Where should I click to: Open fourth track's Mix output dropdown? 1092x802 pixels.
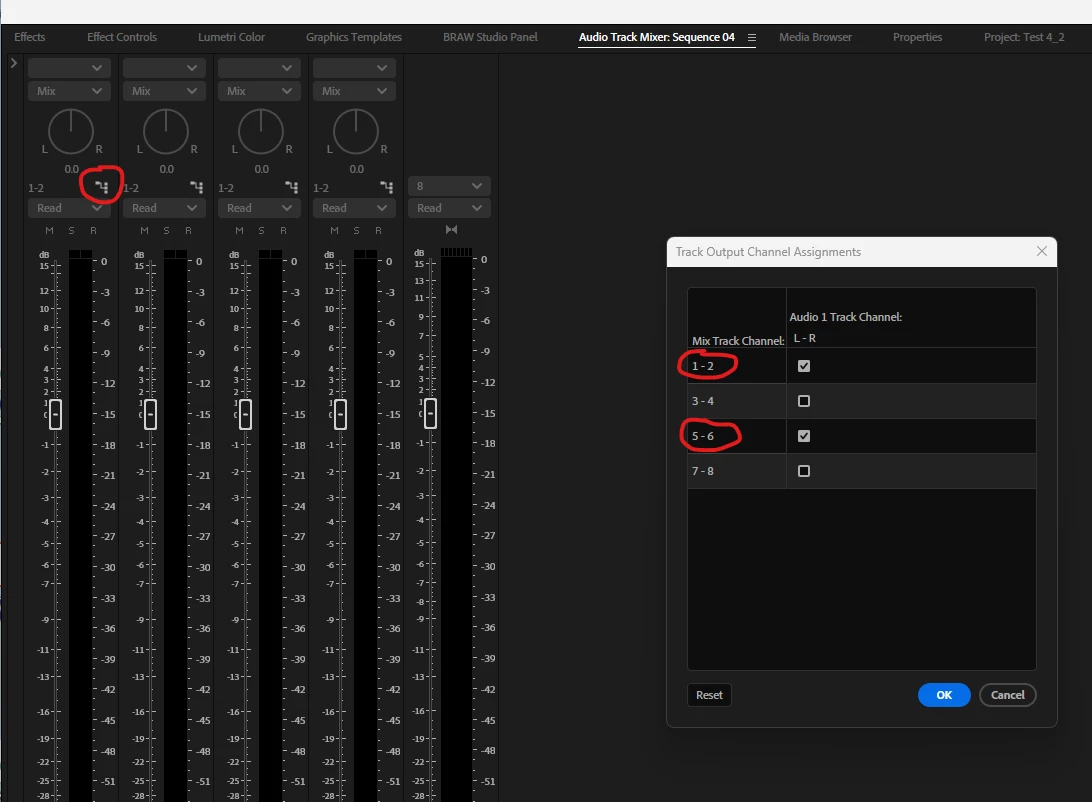point(354,91)
